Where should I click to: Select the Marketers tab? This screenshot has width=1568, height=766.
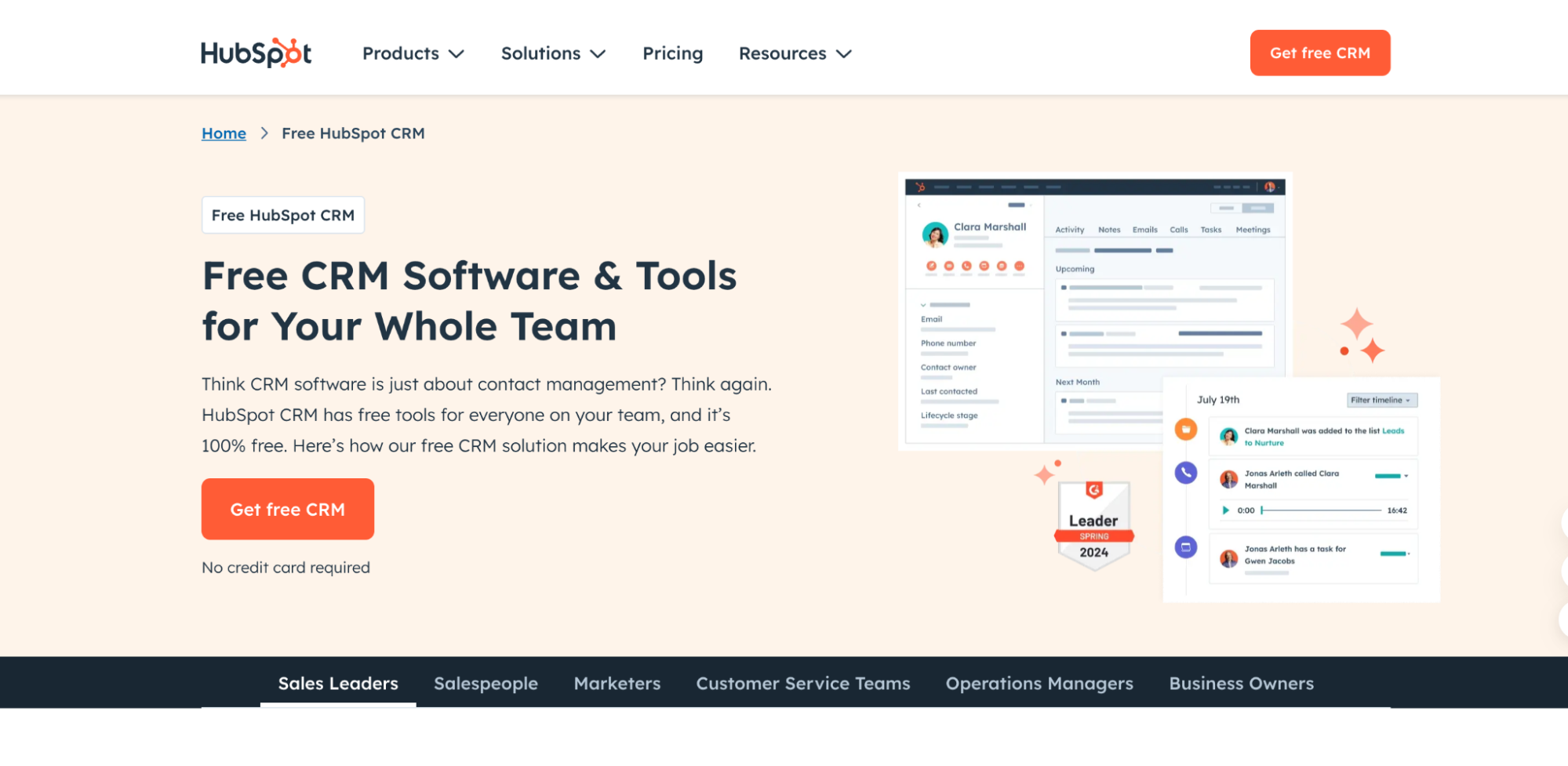pyautogui.click(x=617, y=684)
